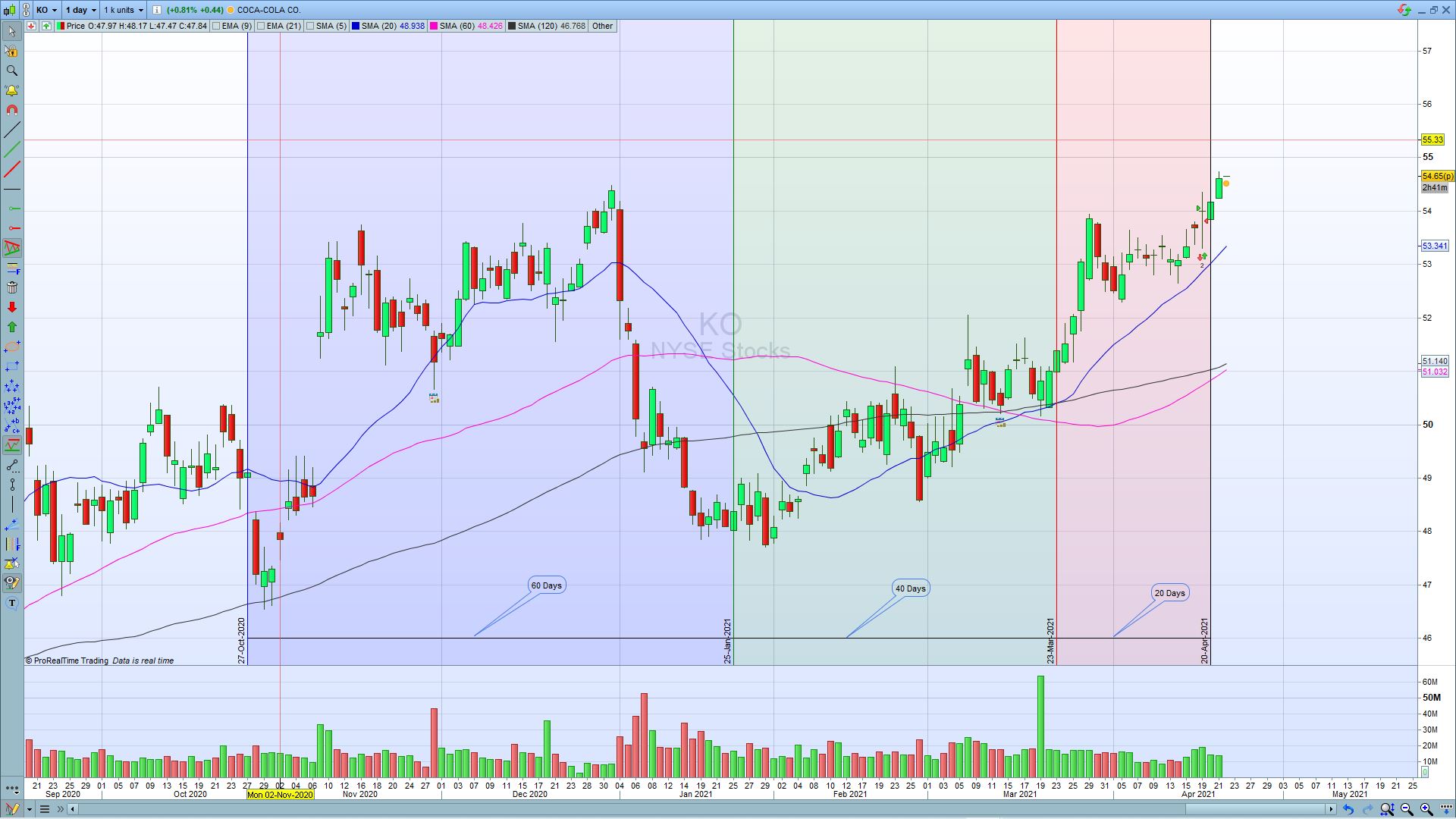Screen dimensions: 1456x819
Task: Toggle the SMA (5) checkbox
Action: coord(310,26)
